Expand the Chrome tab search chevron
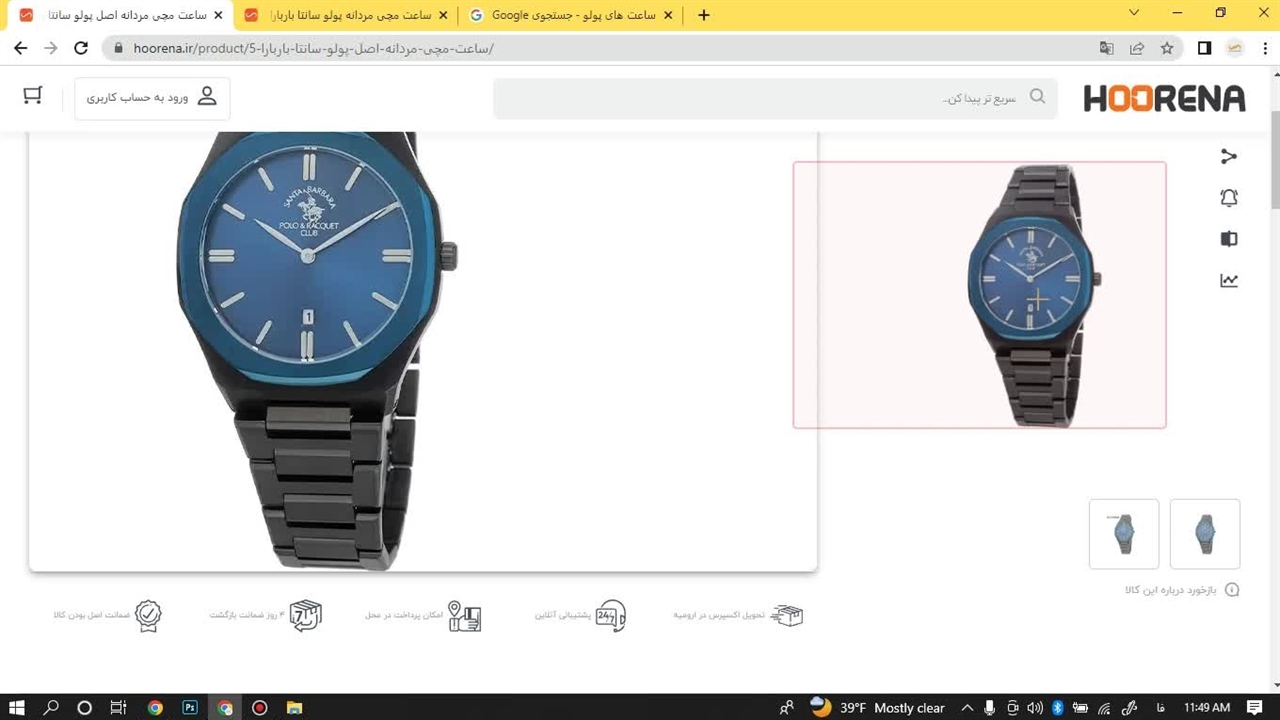Screen dimensions: 1280x720 point(1134,14)
